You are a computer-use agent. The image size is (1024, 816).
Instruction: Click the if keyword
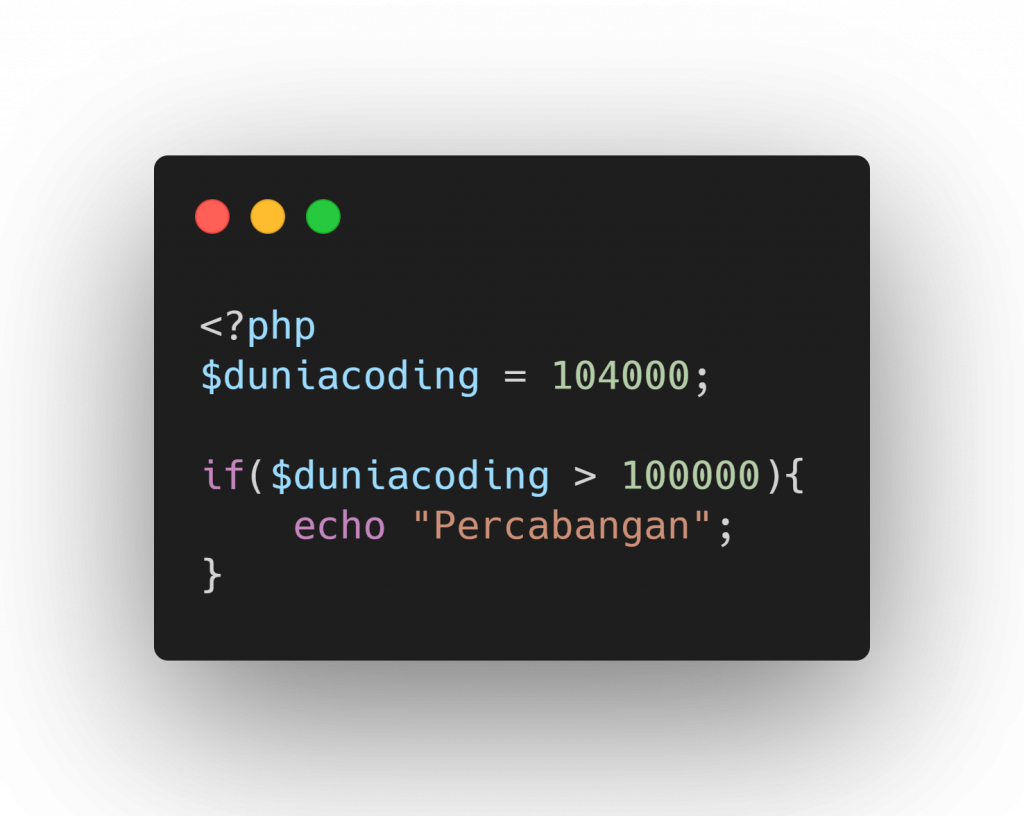(x=223, y=475)
